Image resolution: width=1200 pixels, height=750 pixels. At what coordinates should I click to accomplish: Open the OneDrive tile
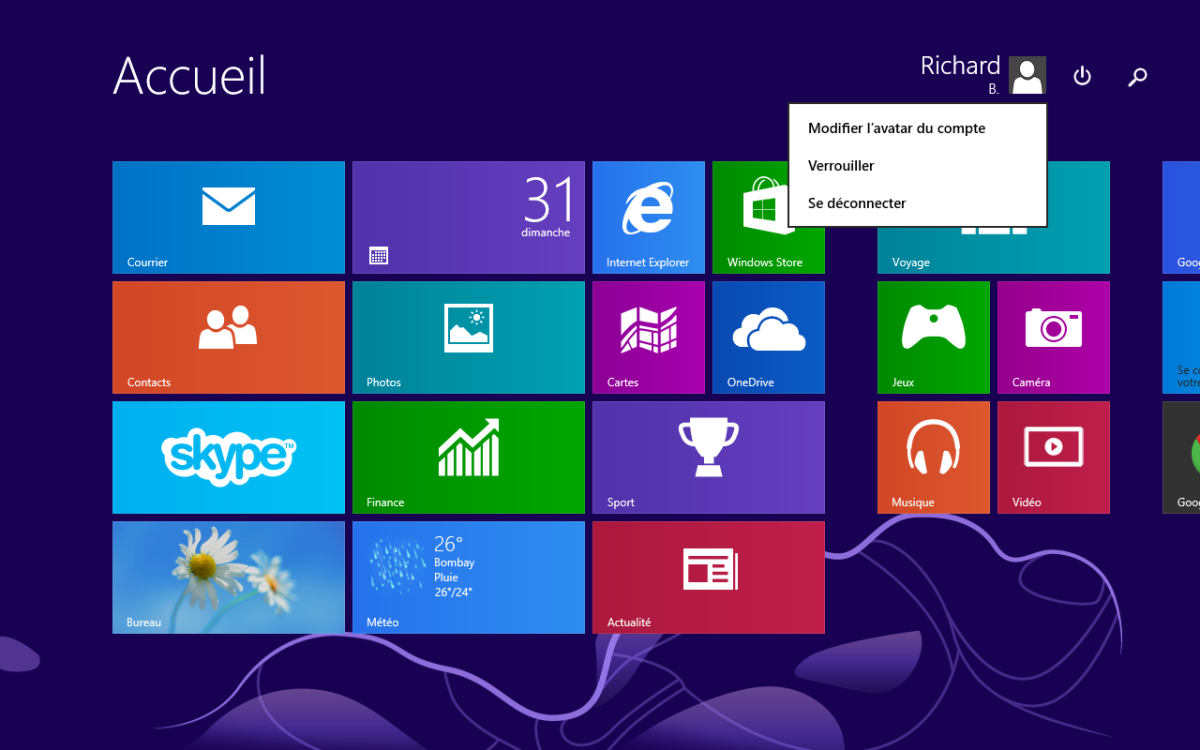(x=768, y=337)
